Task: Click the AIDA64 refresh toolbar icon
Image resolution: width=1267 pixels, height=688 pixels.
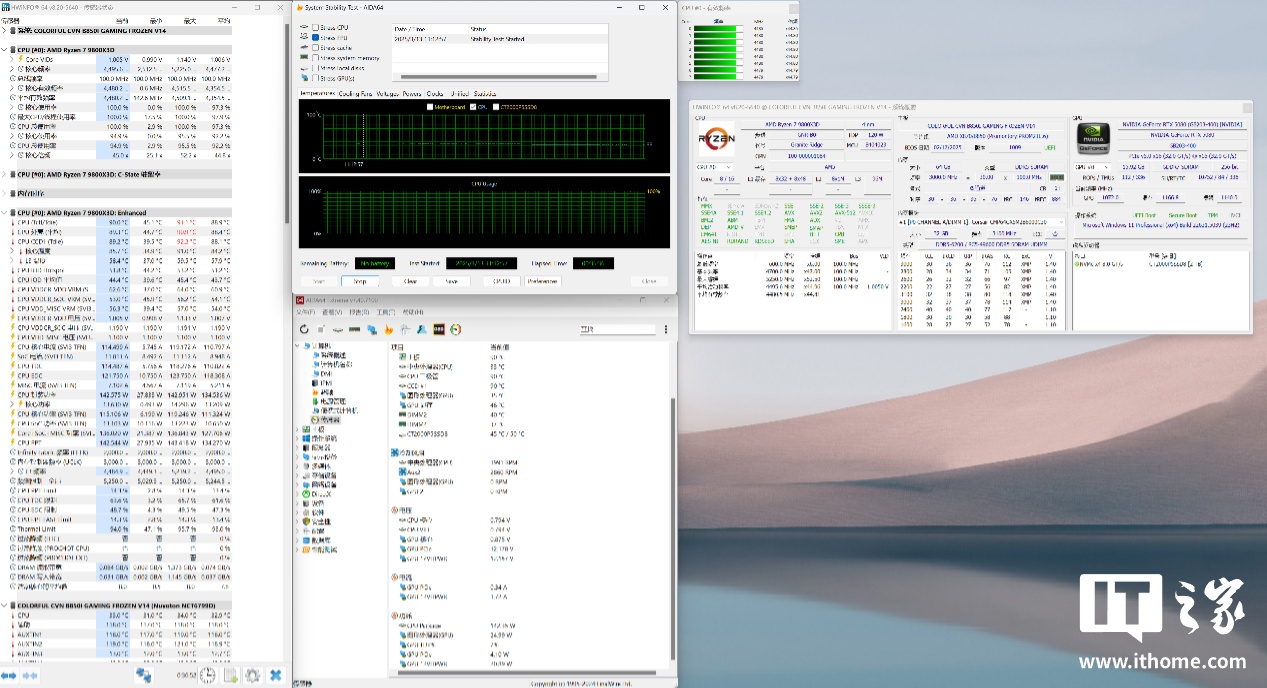Action: click(304, 329)
